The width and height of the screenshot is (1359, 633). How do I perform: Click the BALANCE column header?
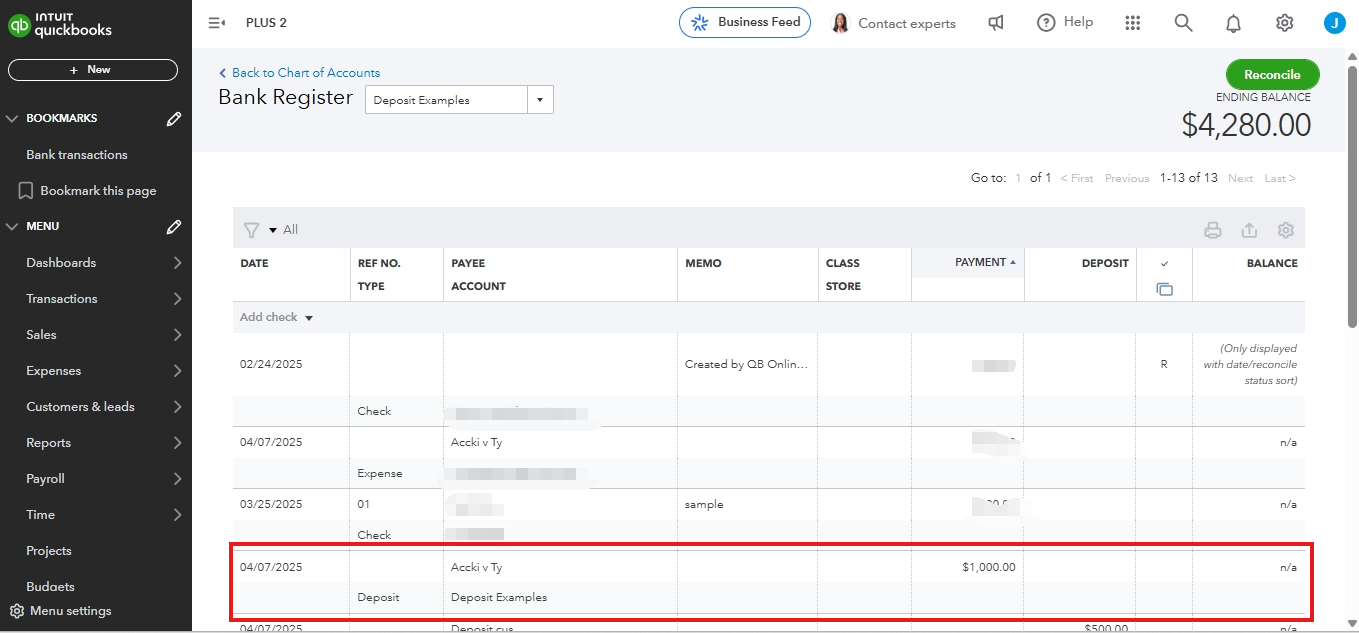coord(1272,263)
